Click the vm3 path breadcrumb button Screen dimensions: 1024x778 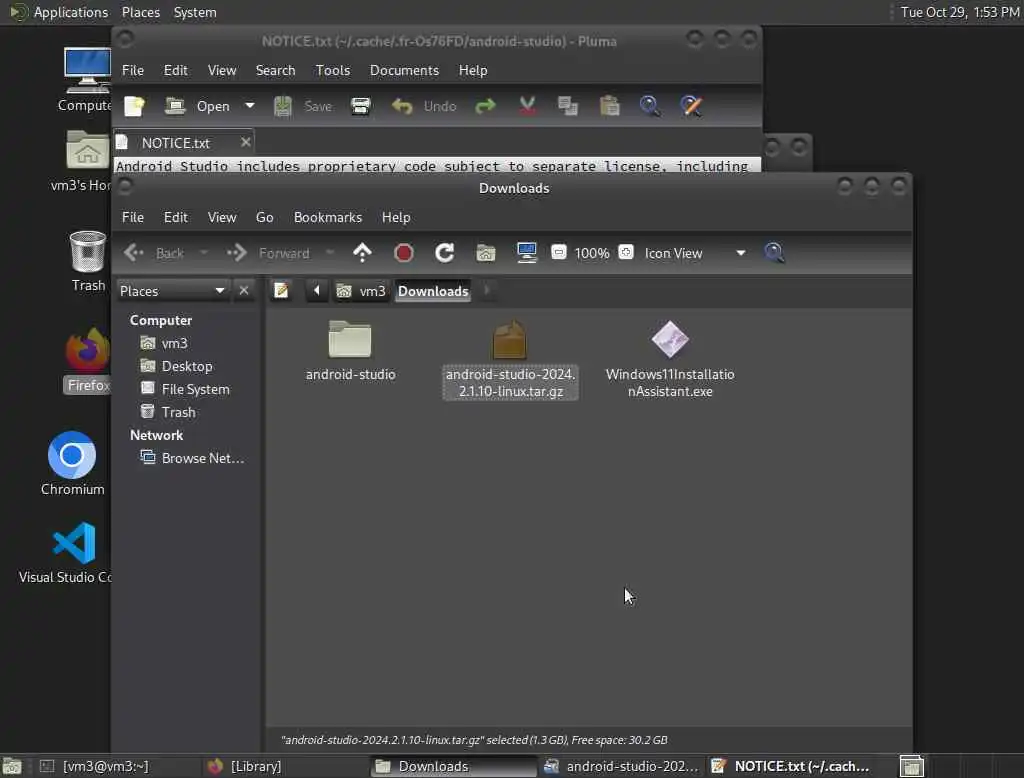tap(361, 291)
